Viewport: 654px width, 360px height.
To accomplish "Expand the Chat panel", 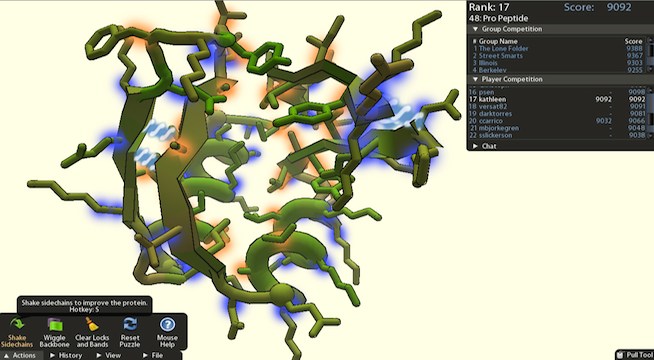I will pos(475,146).
